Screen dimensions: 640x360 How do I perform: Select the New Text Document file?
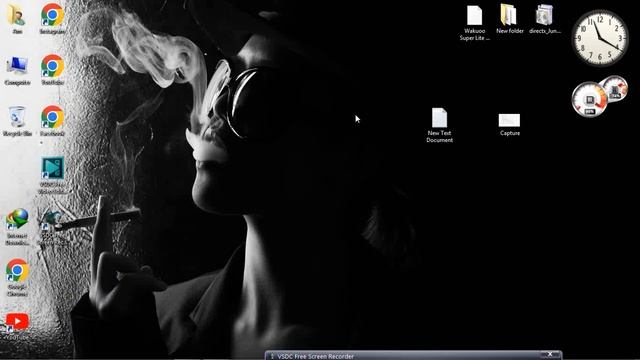[439, 125]
